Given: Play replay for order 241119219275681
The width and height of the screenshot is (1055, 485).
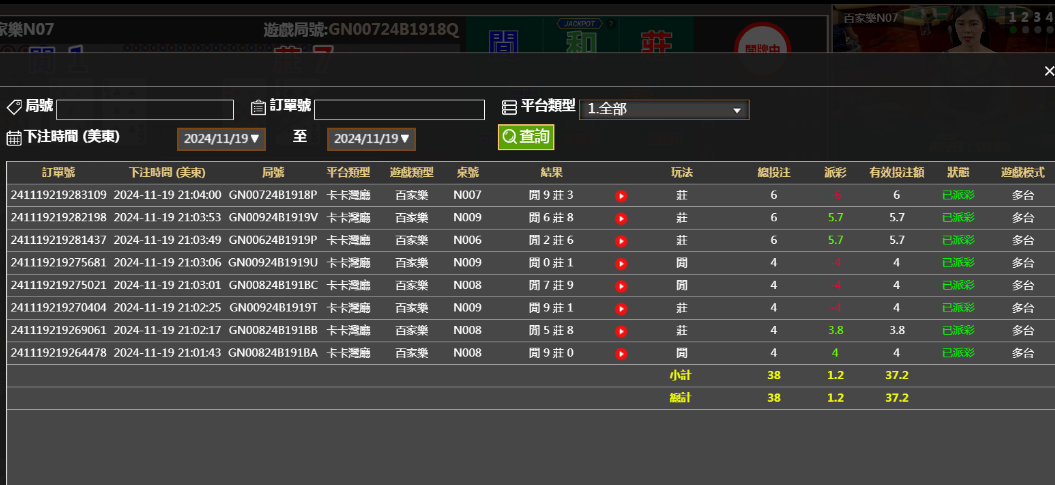Looking at the screenshot, I should pos(621,264).
